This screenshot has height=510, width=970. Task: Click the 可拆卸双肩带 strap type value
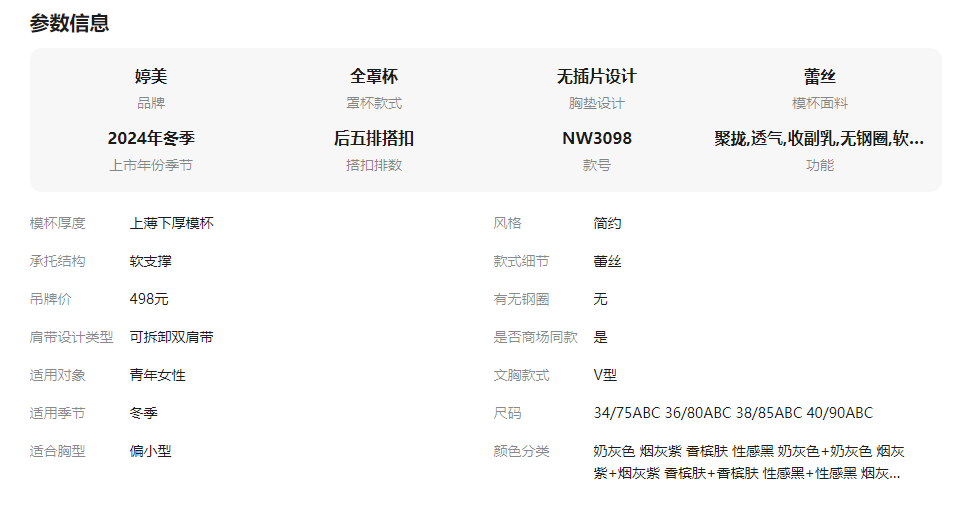172,337
